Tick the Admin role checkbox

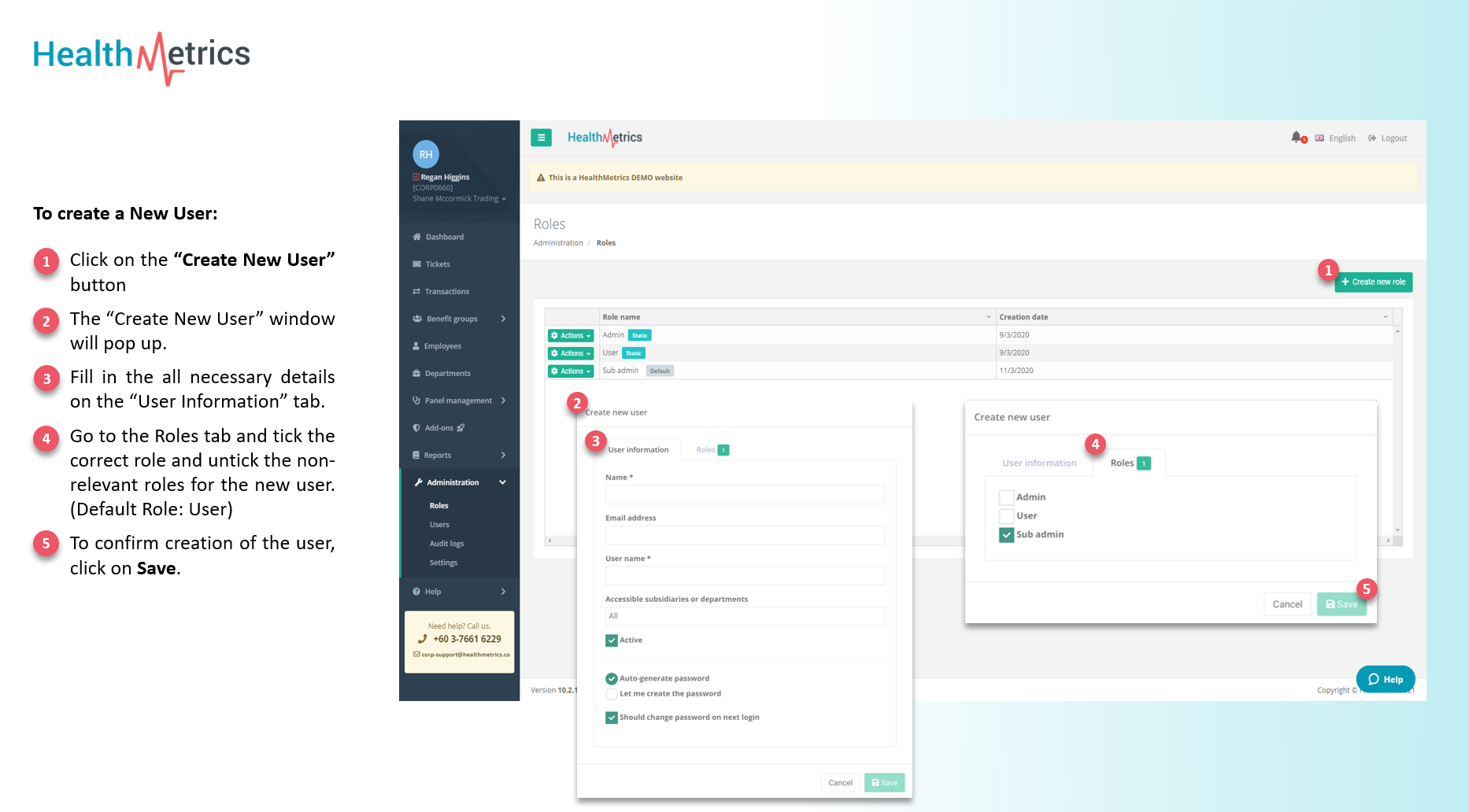point(1006,497)
